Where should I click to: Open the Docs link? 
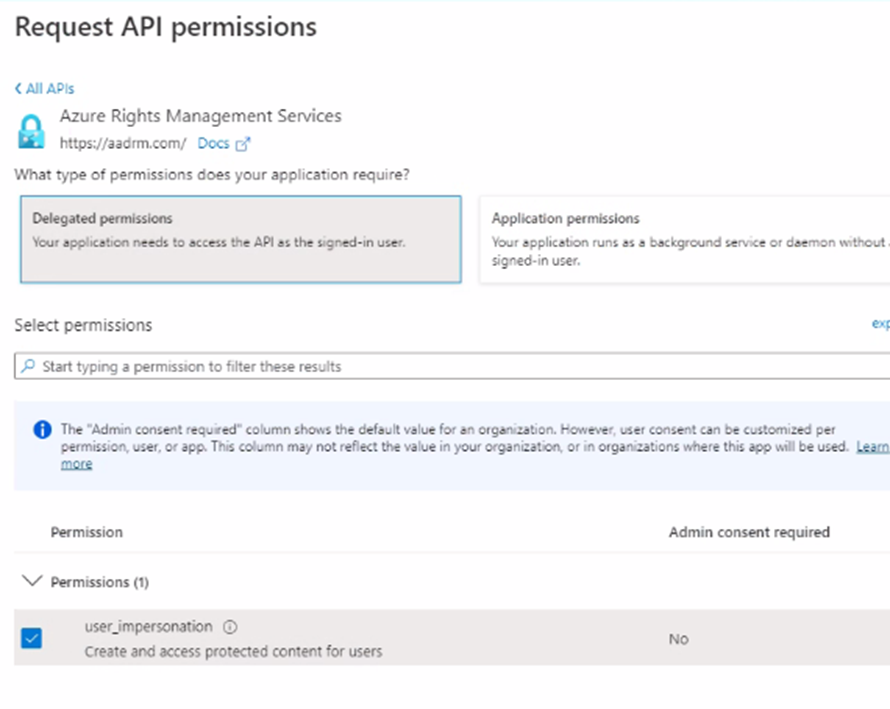(213, 144)
